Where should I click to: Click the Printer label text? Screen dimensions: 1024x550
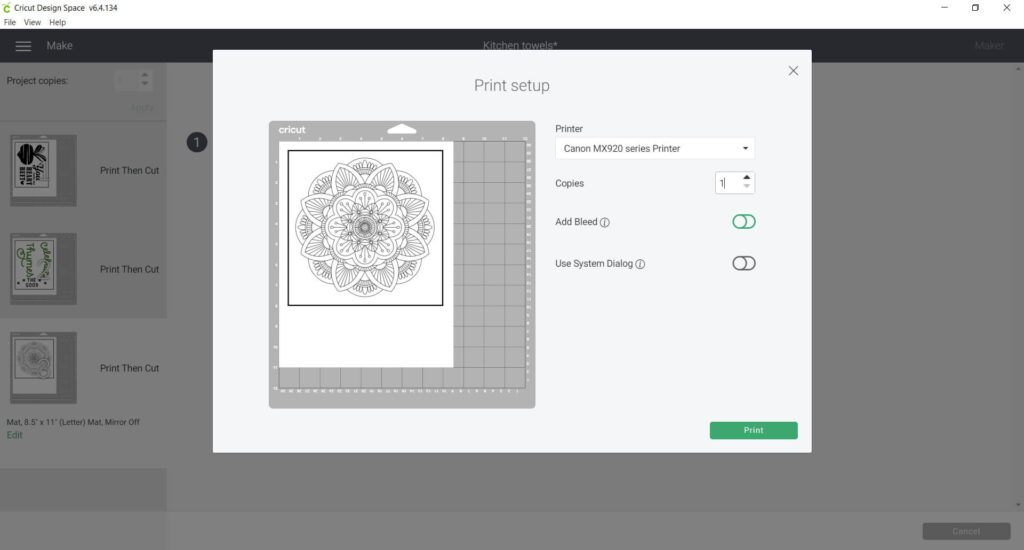pyautogui.click(x=569, y=129)
